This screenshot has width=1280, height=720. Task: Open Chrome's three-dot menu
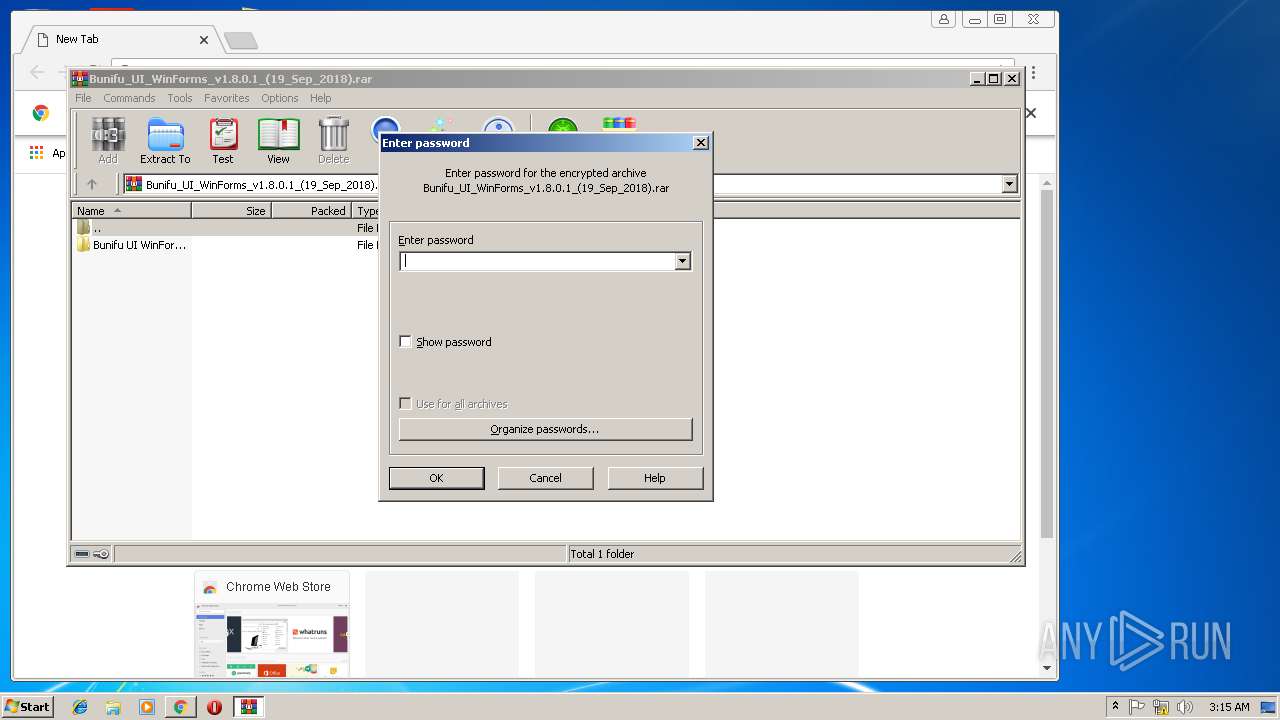(x=1033, y=73)
